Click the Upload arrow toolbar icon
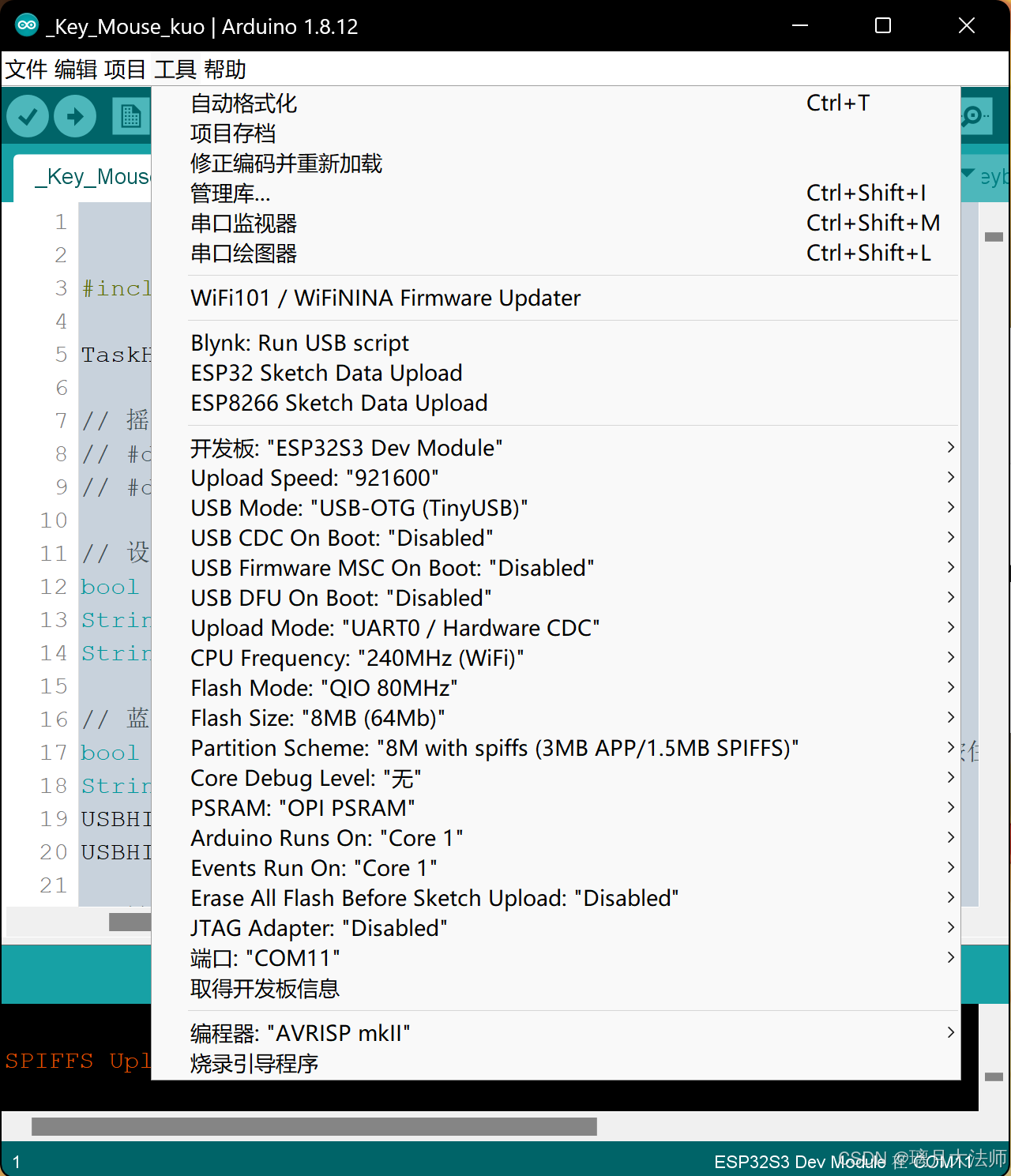This screenshot has width=1011, height=1176. coord(75,115)
